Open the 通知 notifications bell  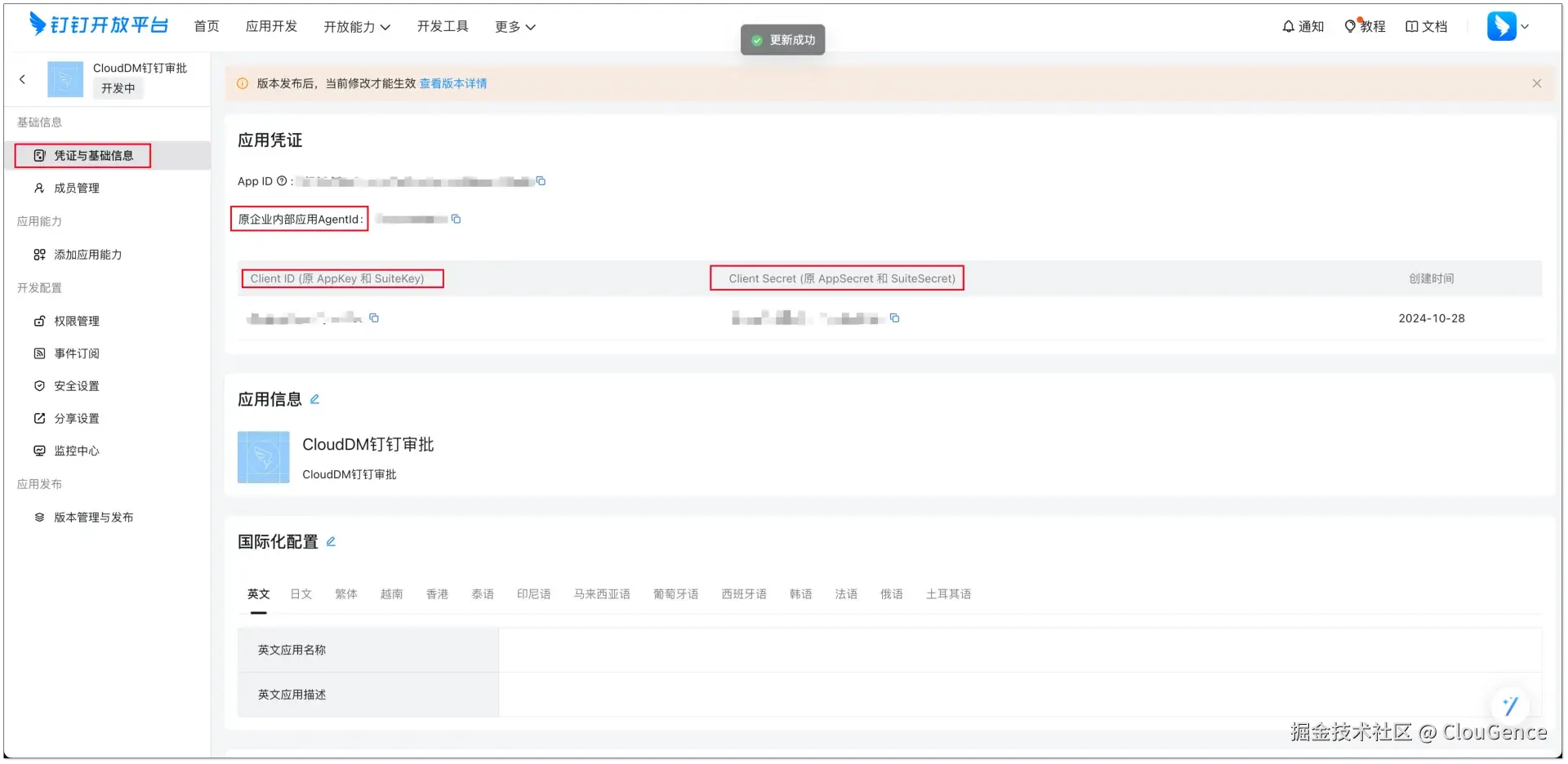click(1303, 26)
